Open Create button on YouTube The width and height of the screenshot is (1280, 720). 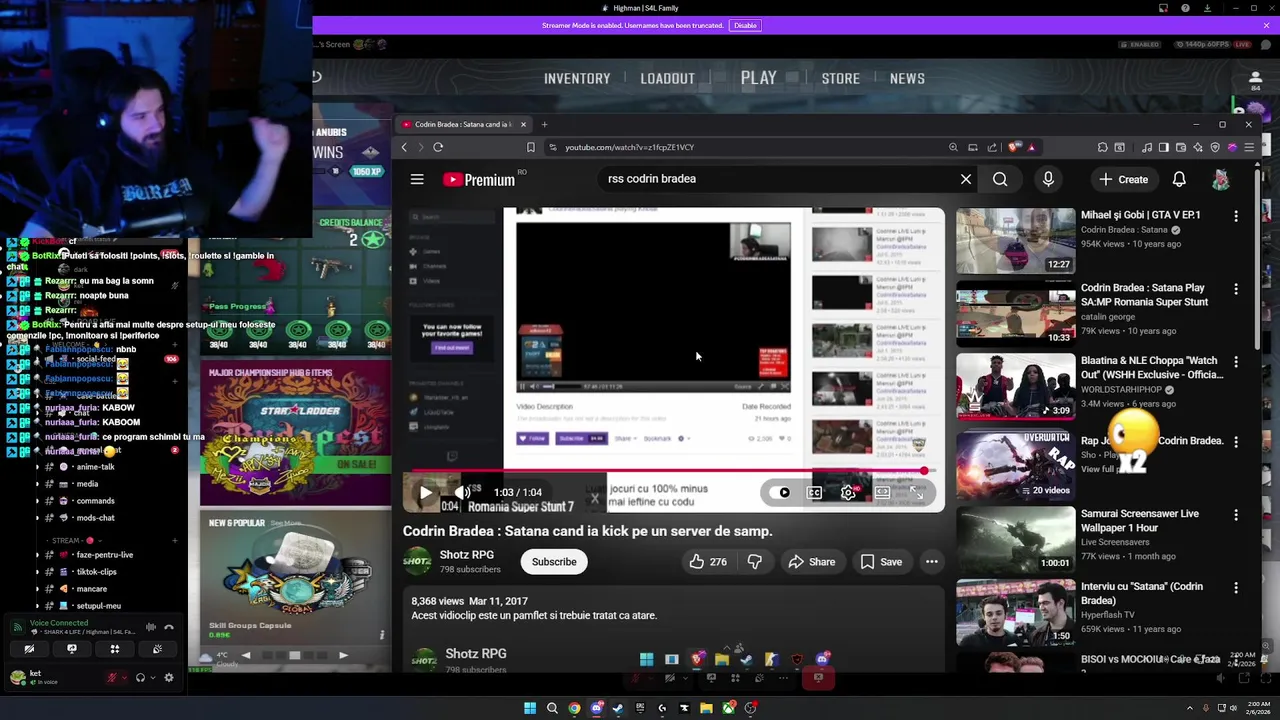pos(1123,179)
